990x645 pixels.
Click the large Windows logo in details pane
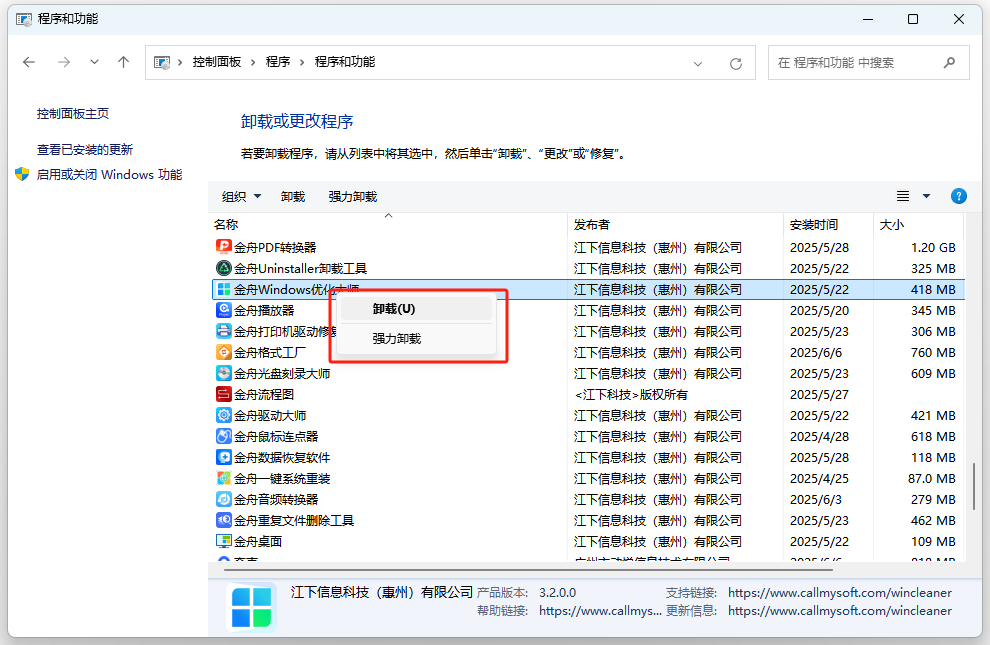pyautogui.click(x=251, y=607)
